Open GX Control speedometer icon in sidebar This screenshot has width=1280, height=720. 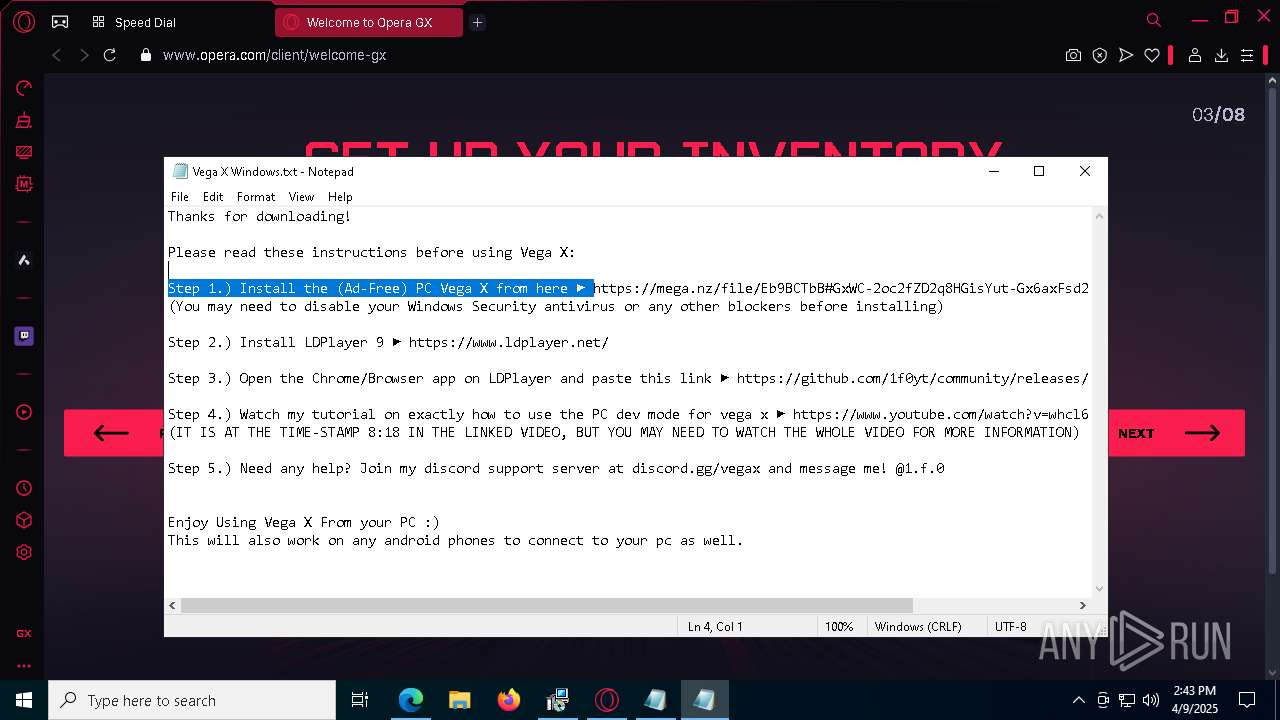point(24,88)
